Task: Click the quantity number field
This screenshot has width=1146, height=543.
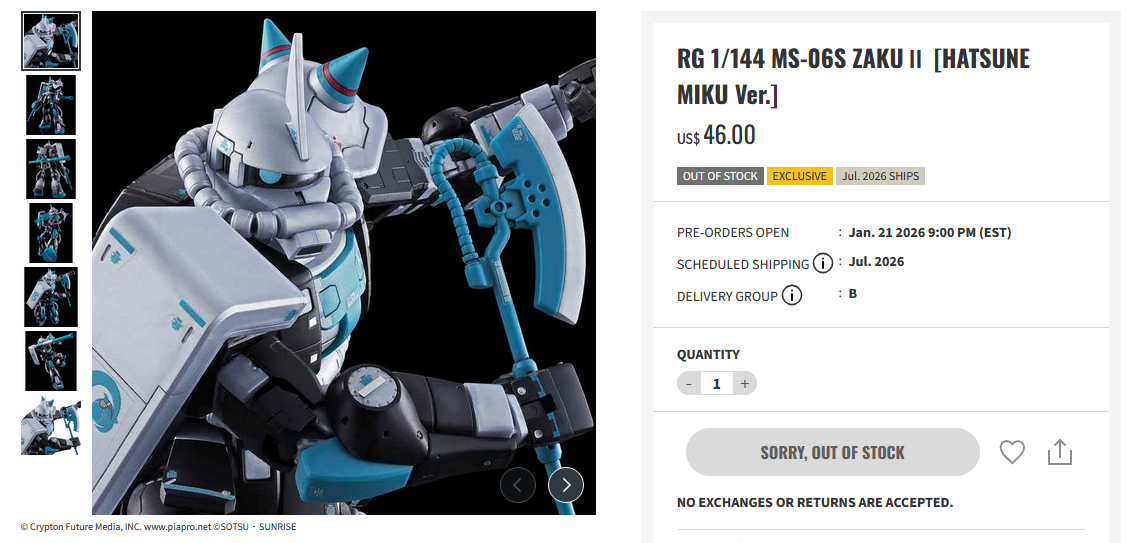Action: click(x=717, y=383)
